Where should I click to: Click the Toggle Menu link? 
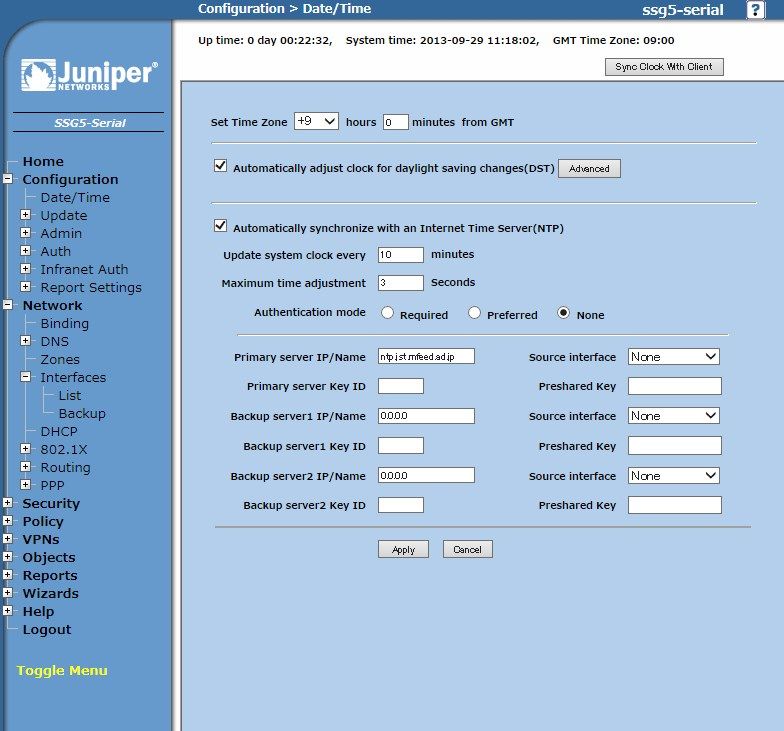click(62, 670)
